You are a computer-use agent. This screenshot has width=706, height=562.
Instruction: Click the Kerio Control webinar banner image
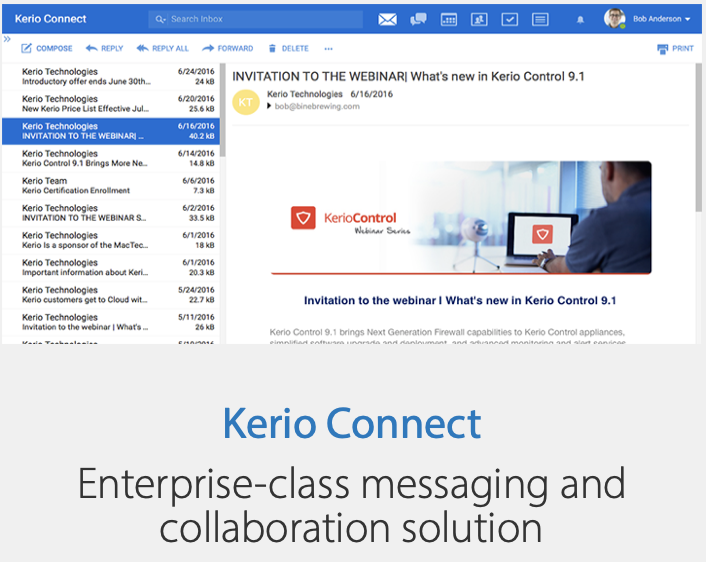pyautogui.click(x=461, y=218)
